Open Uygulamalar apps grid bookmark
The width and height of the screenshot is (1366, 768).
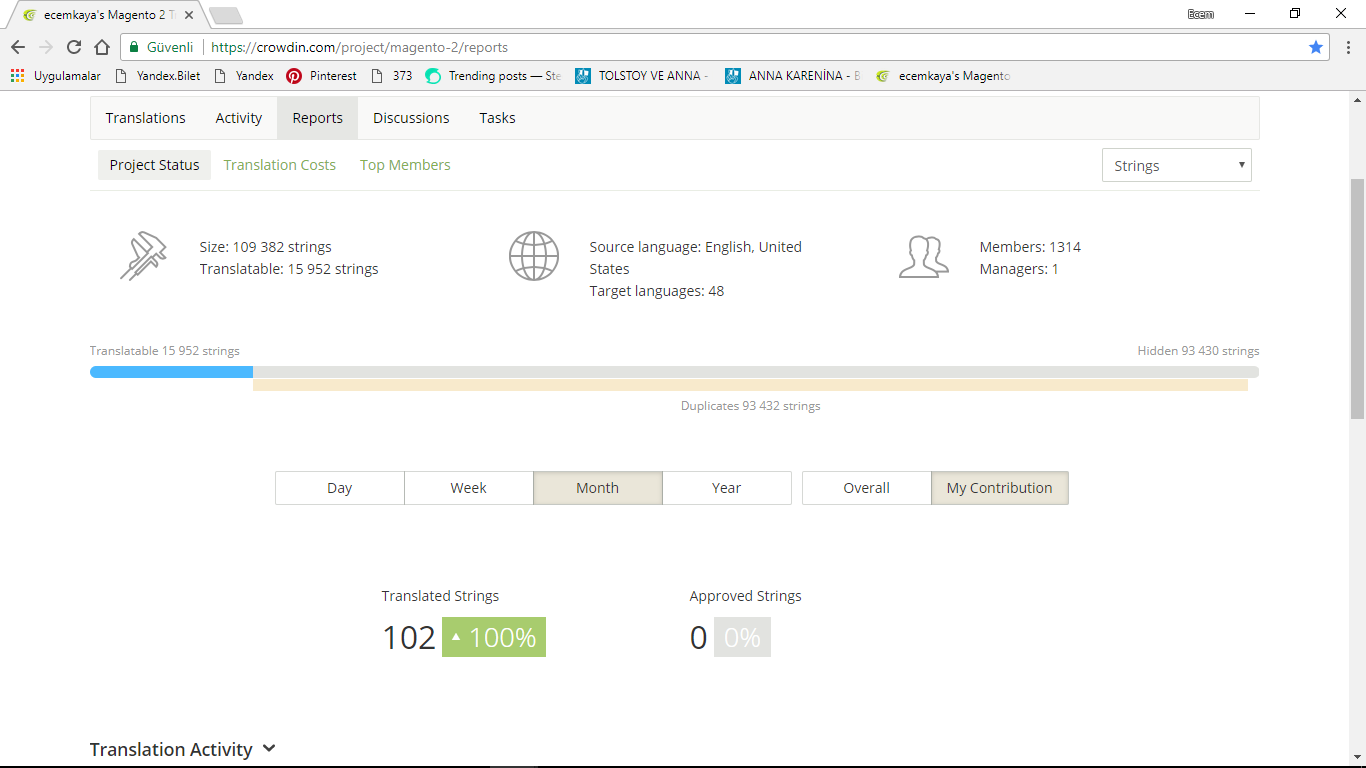tap(56, 75)
